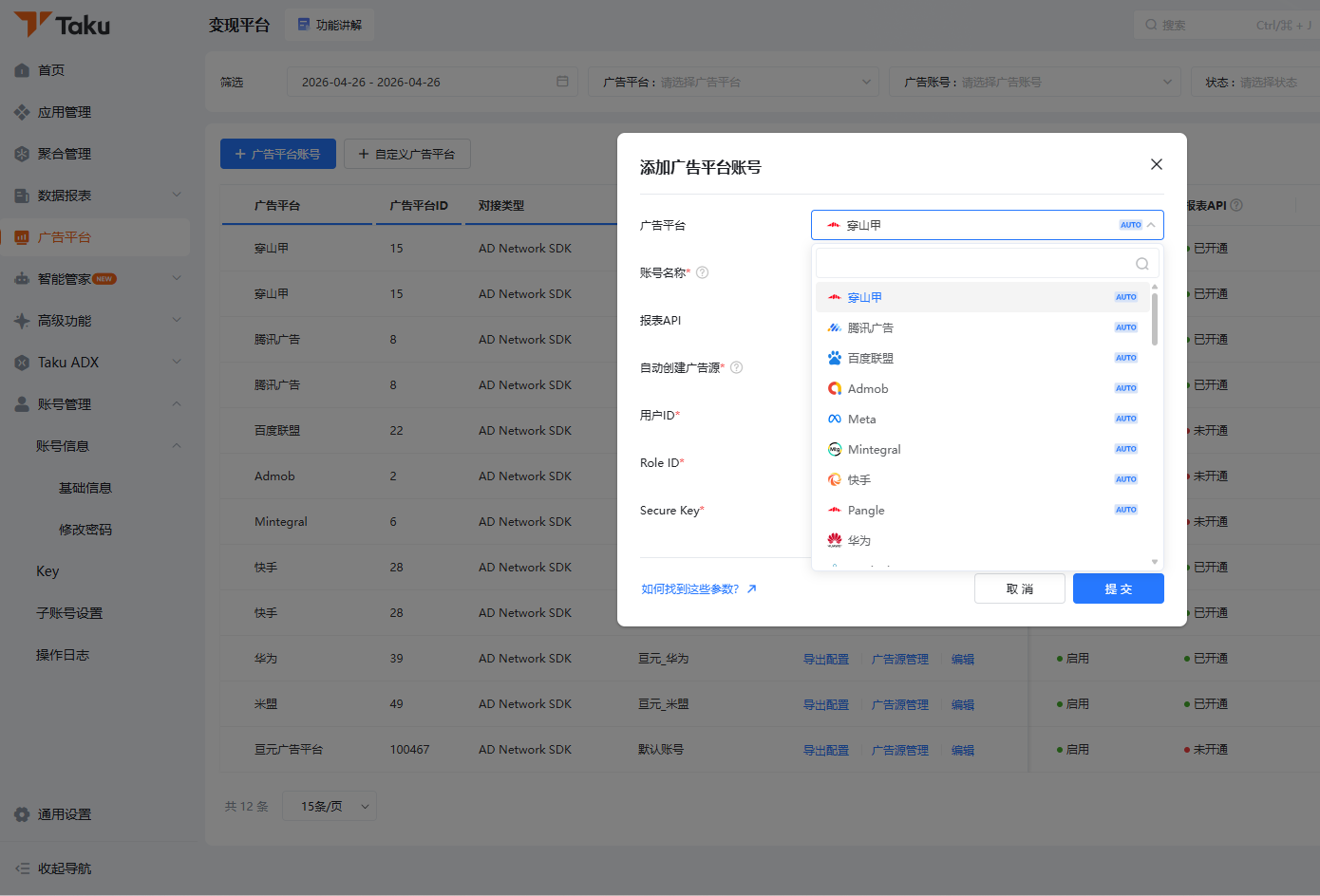Click the 功能讲解 button

[330, 25]
